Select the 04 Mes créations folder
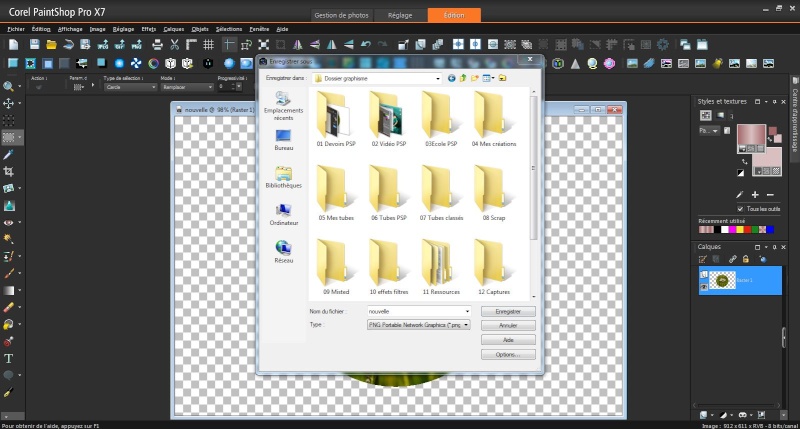This screenshot has height=429, width=800. [x=493, y=119]
